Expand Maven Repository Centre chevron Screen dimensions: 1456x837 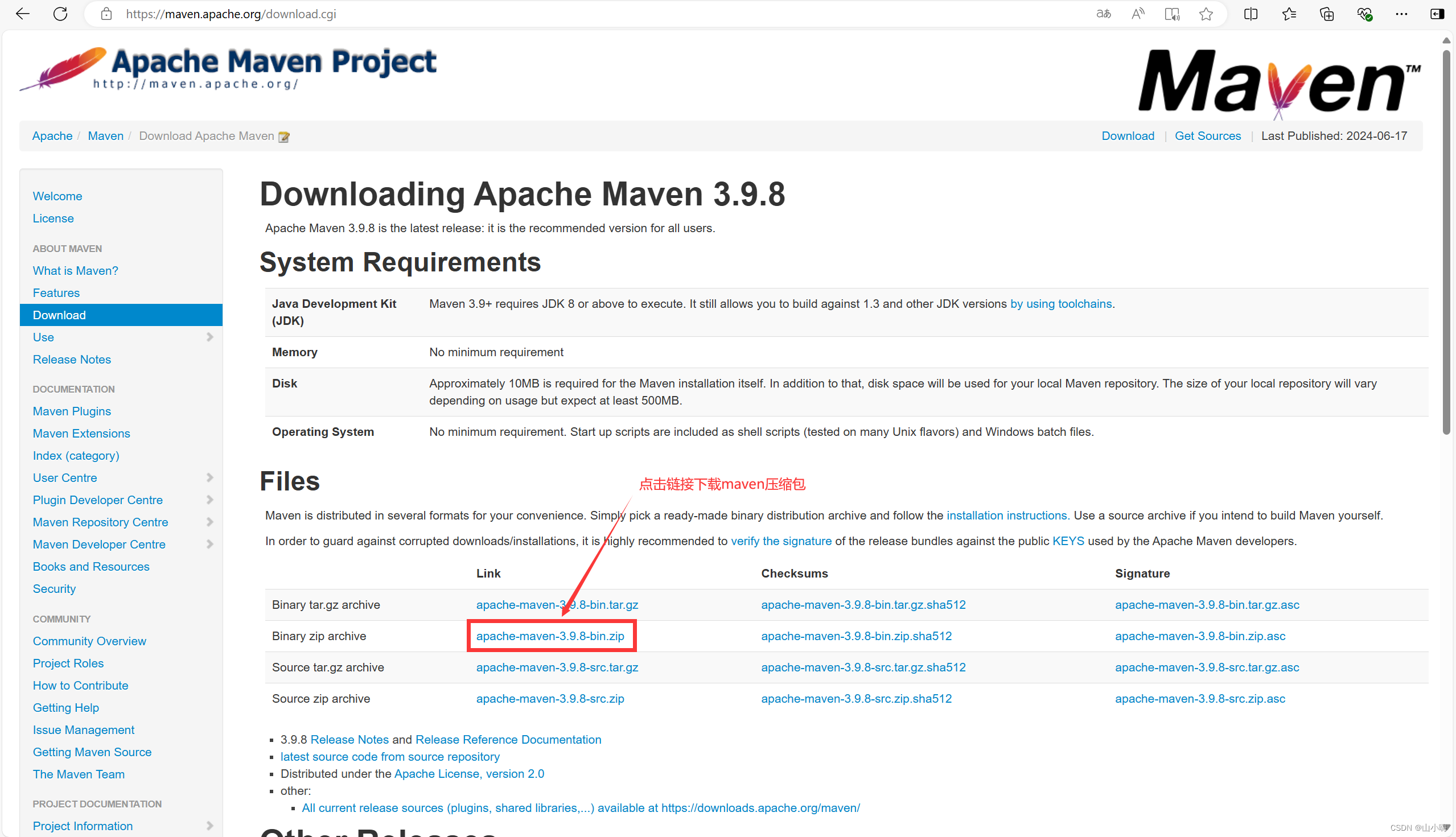209,522
